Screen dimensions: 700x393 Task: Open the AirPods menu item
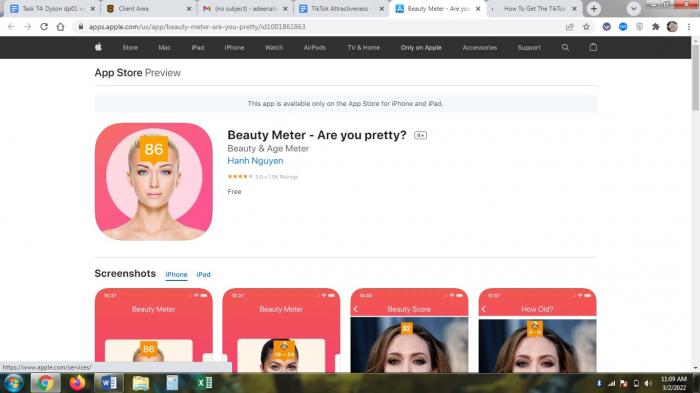point(315,47)
